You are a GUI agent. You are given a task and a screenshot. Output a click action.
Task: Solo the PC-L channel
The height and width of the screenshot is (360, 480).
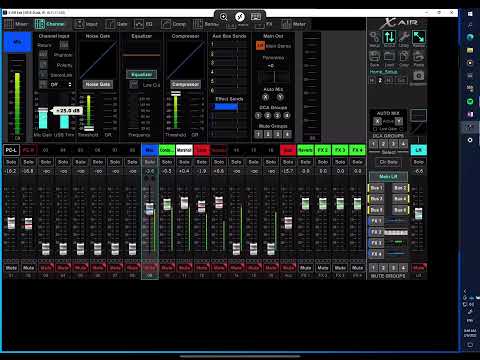coord(11,162)
